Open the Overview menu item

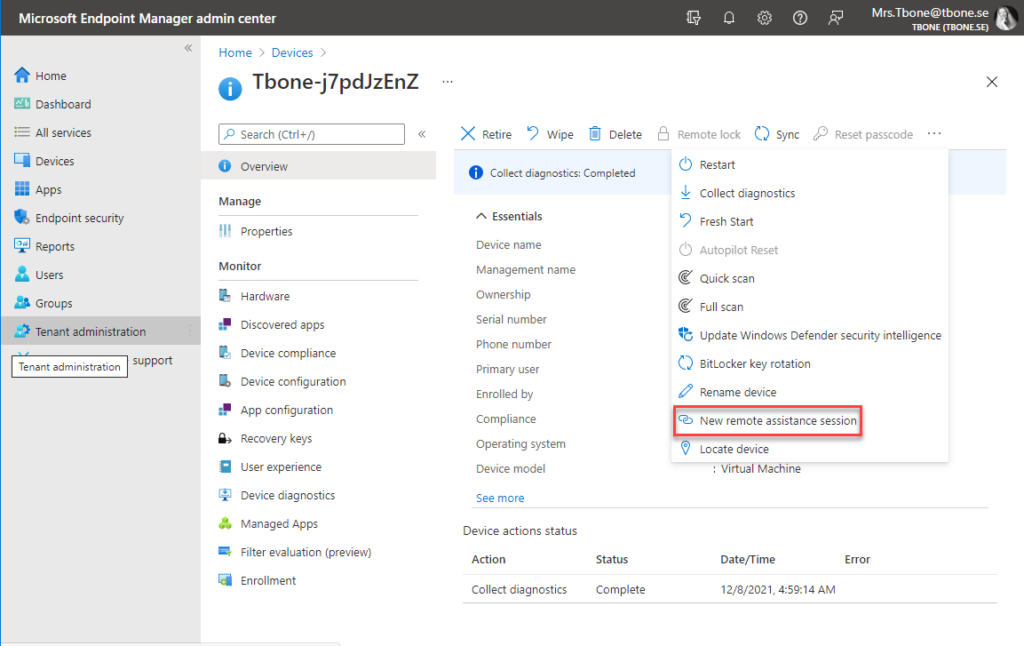click(319, 167)
